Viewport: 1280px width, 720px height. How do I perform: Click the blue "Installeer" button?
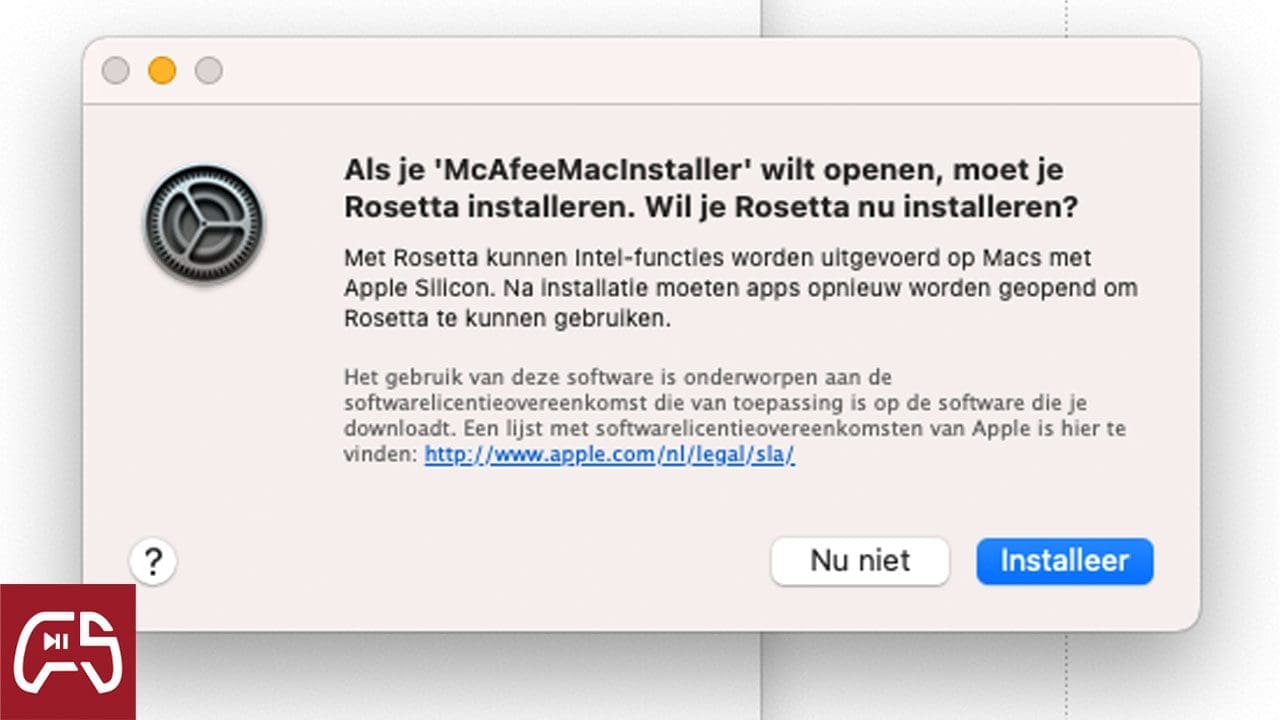[1064, 561]
